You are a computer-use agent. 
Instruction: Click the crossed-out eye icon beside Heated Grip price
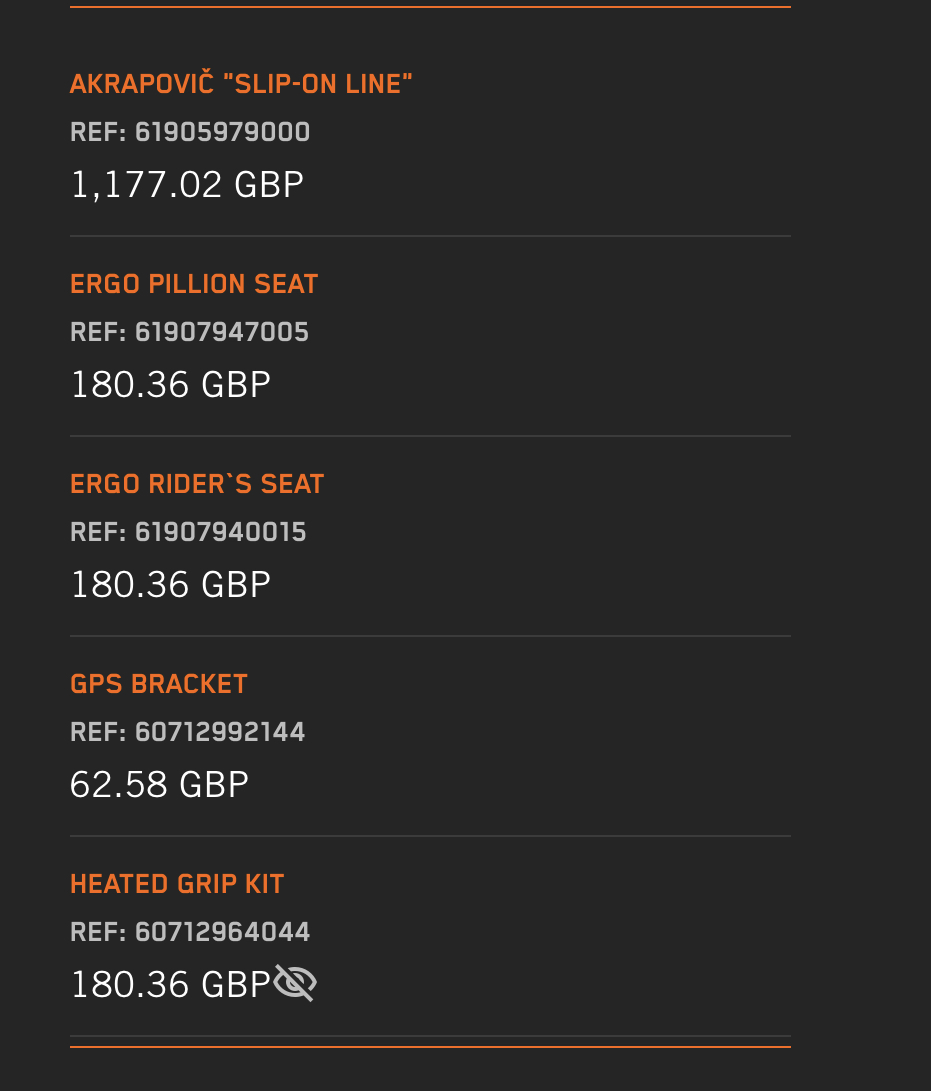[295, 984]
